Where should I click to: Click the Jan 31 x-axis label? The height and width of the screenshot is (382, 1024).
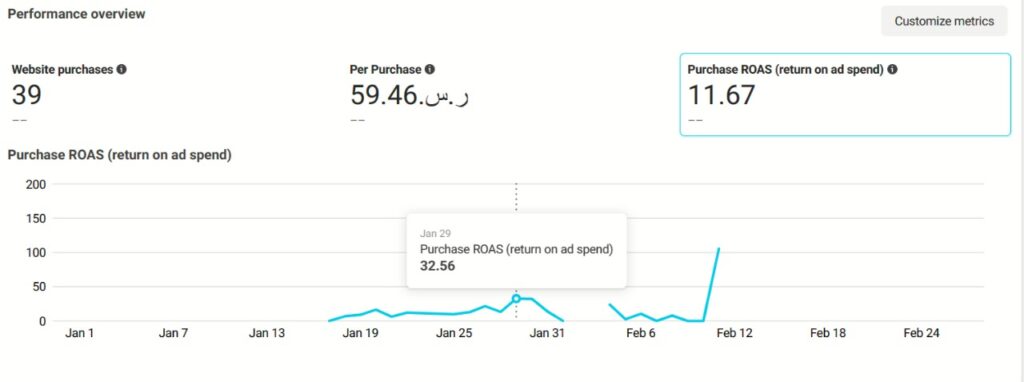(547, 333)
